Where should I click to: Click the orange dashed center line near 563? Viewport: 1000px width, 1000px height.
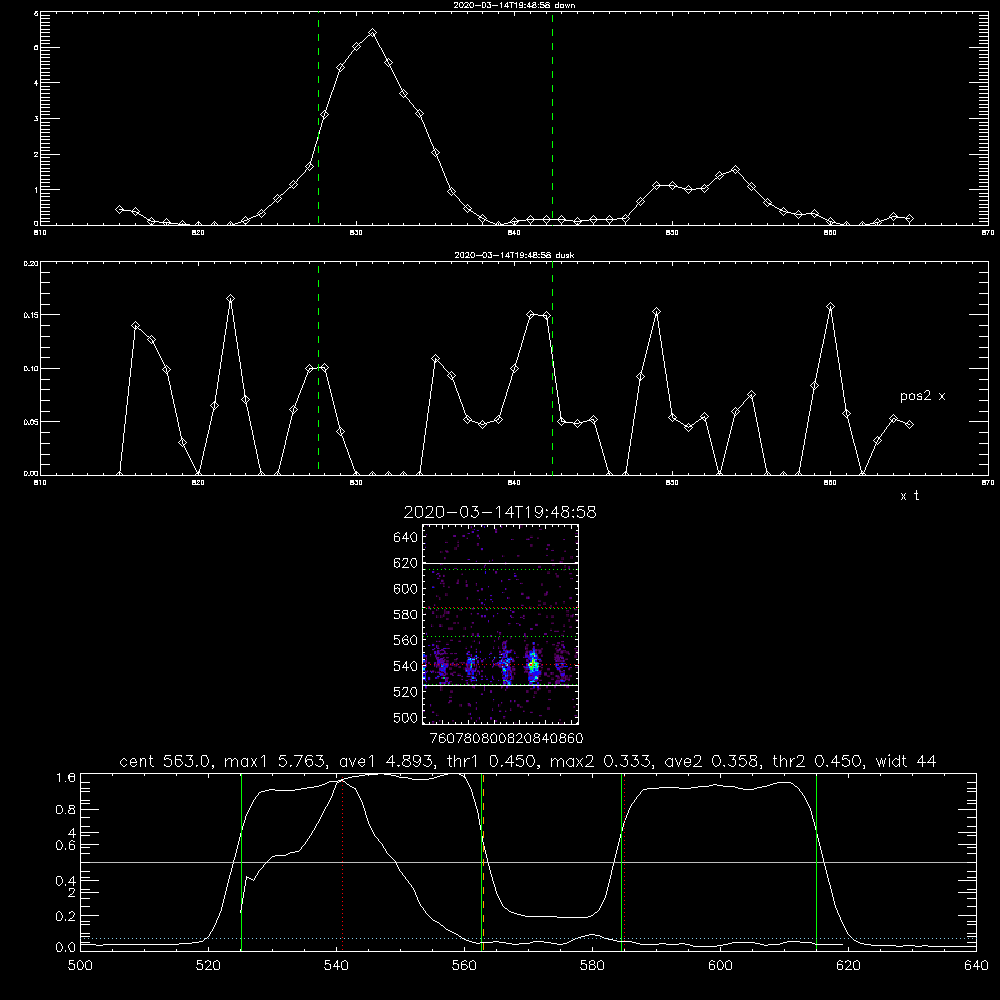(483, 862)
